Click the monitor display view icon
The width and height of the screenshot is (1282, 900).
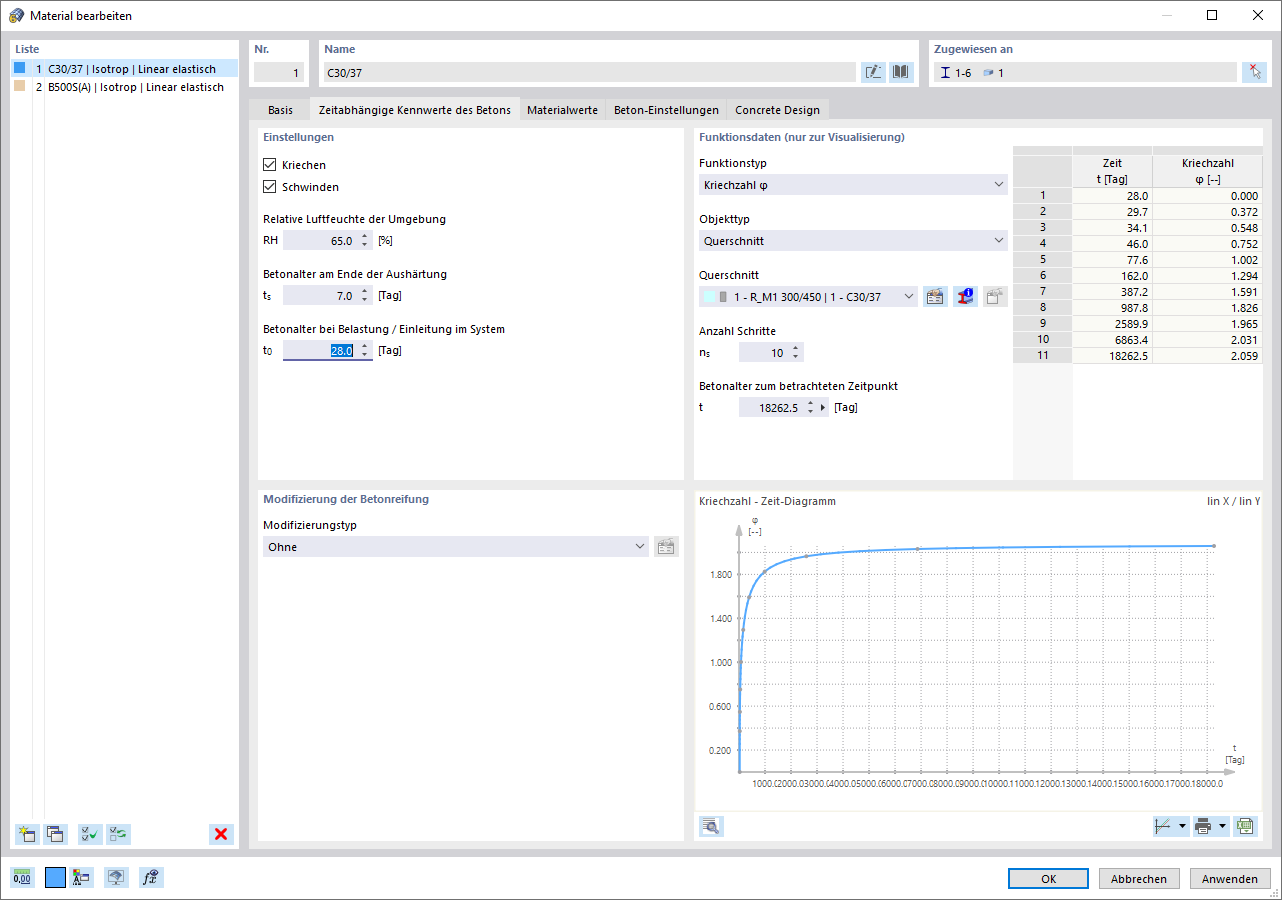click(117, 878)
